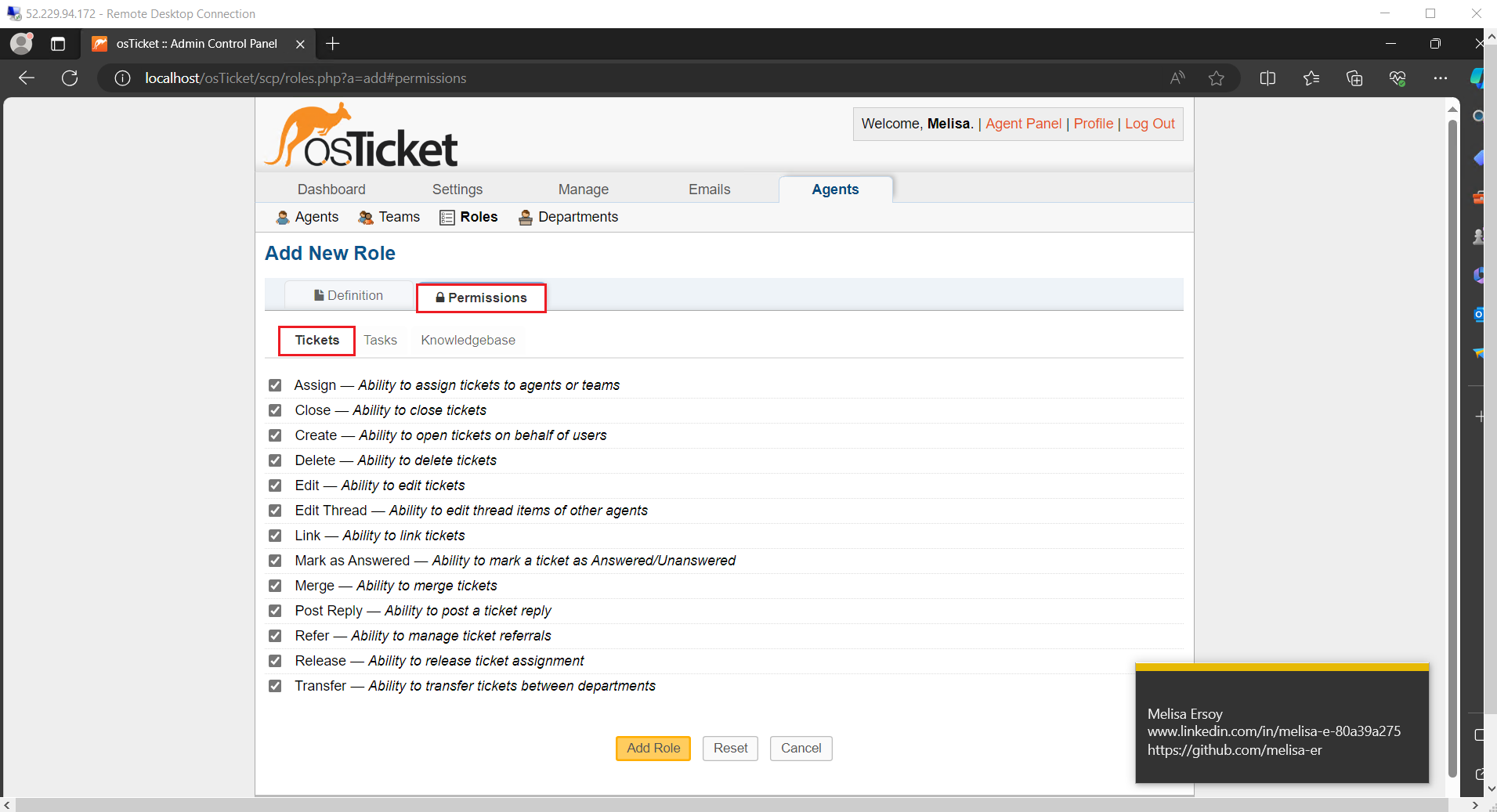Open the Dashboard main tab

(331, 189)
